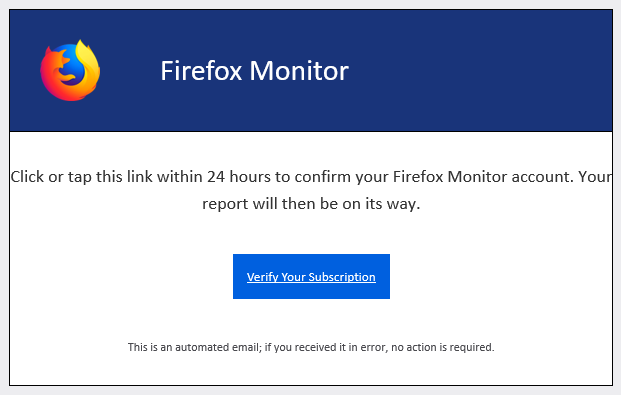This screenshot has height=395, width=621.
Task: Click the word Monitor in the header title
Action: coord(299,71)
